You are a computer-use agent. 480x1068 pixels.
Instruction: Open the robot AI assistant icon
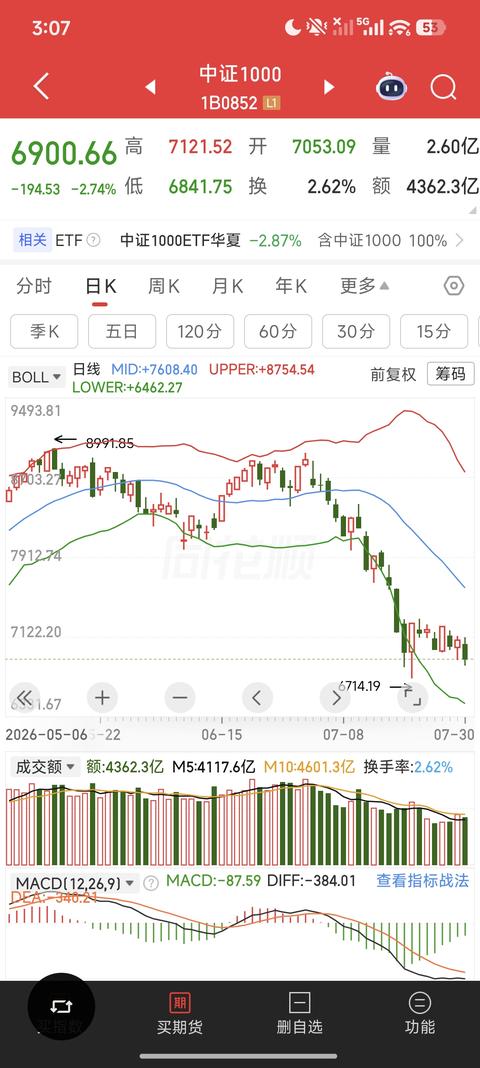391,87
